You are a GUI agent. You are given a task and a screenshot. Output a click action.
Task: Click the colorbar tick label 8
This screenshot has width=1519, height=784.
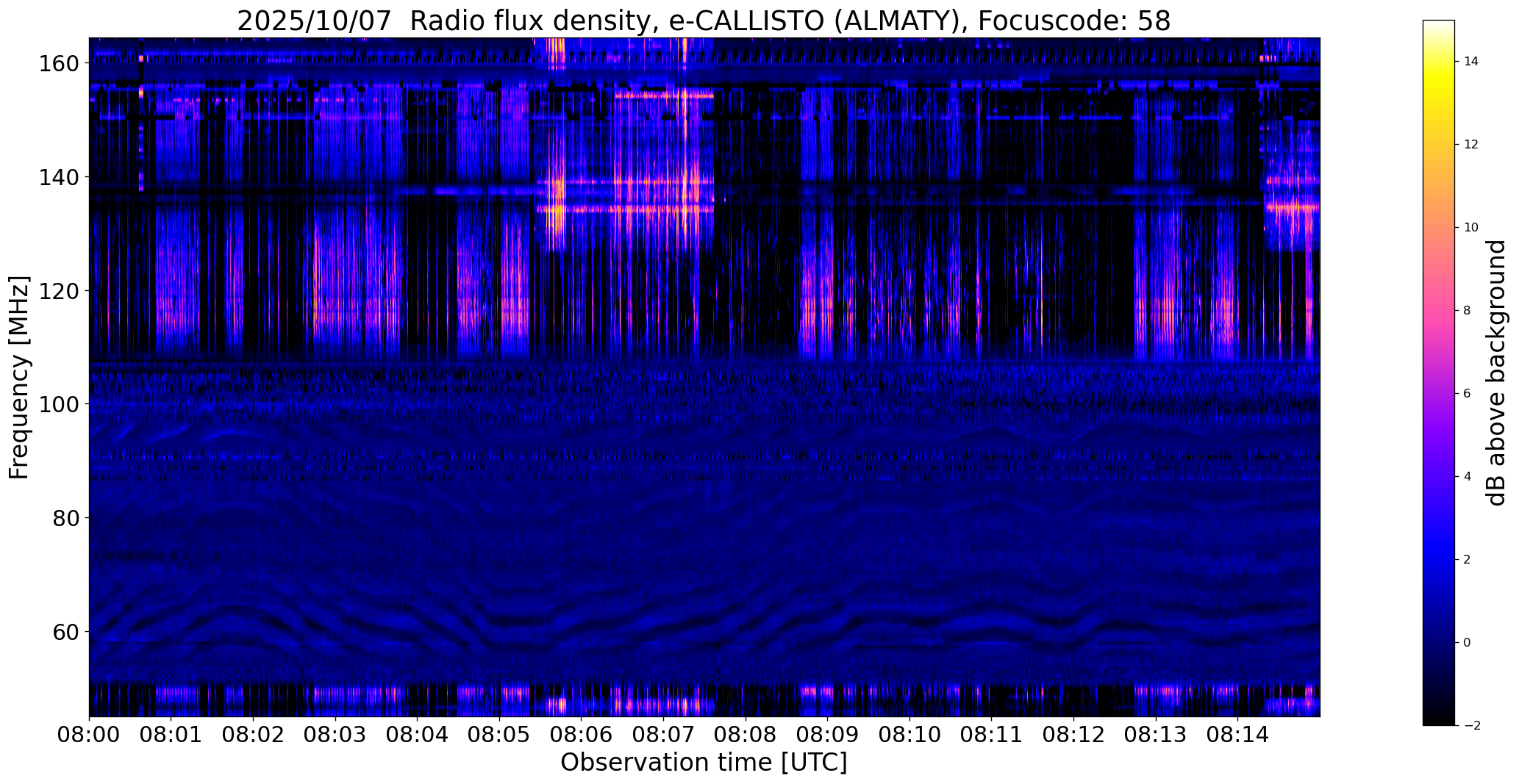[x=1468, y=311]
